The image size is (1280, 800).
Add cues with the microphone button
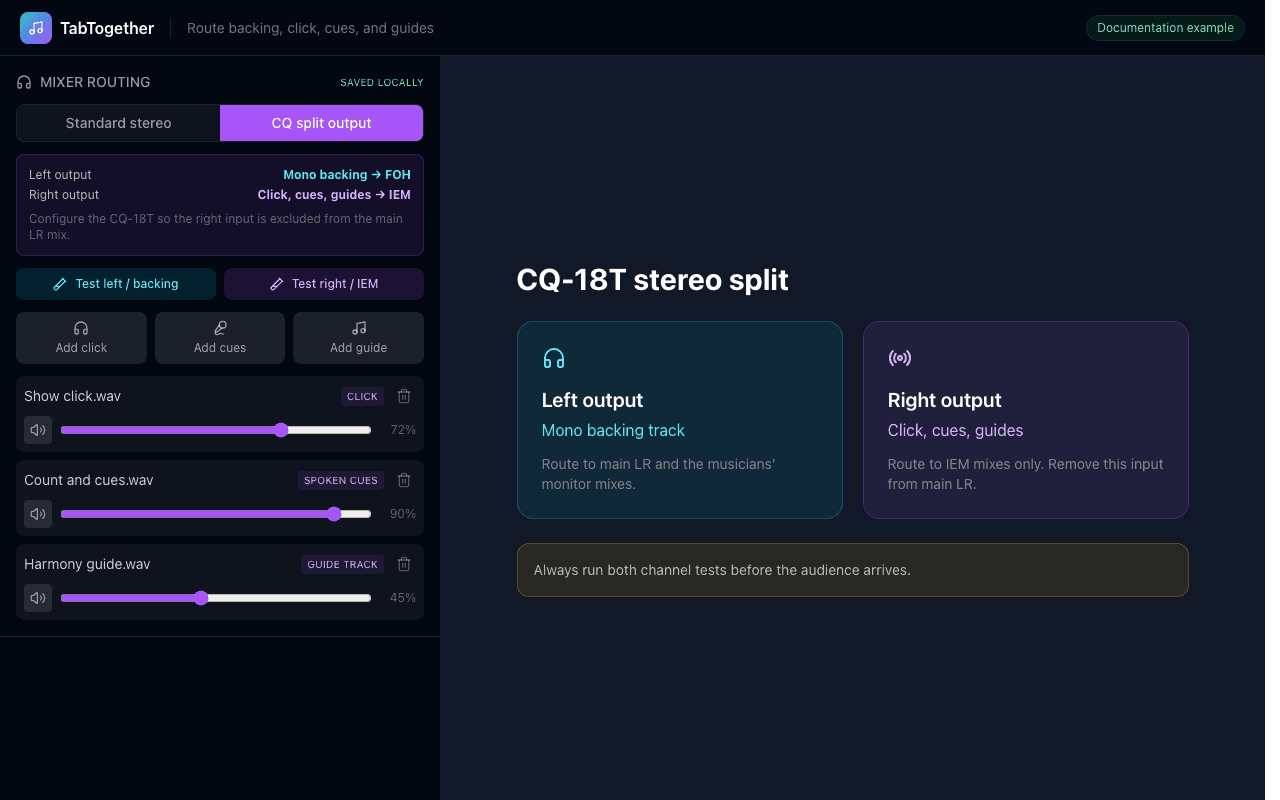coord(220,338)
